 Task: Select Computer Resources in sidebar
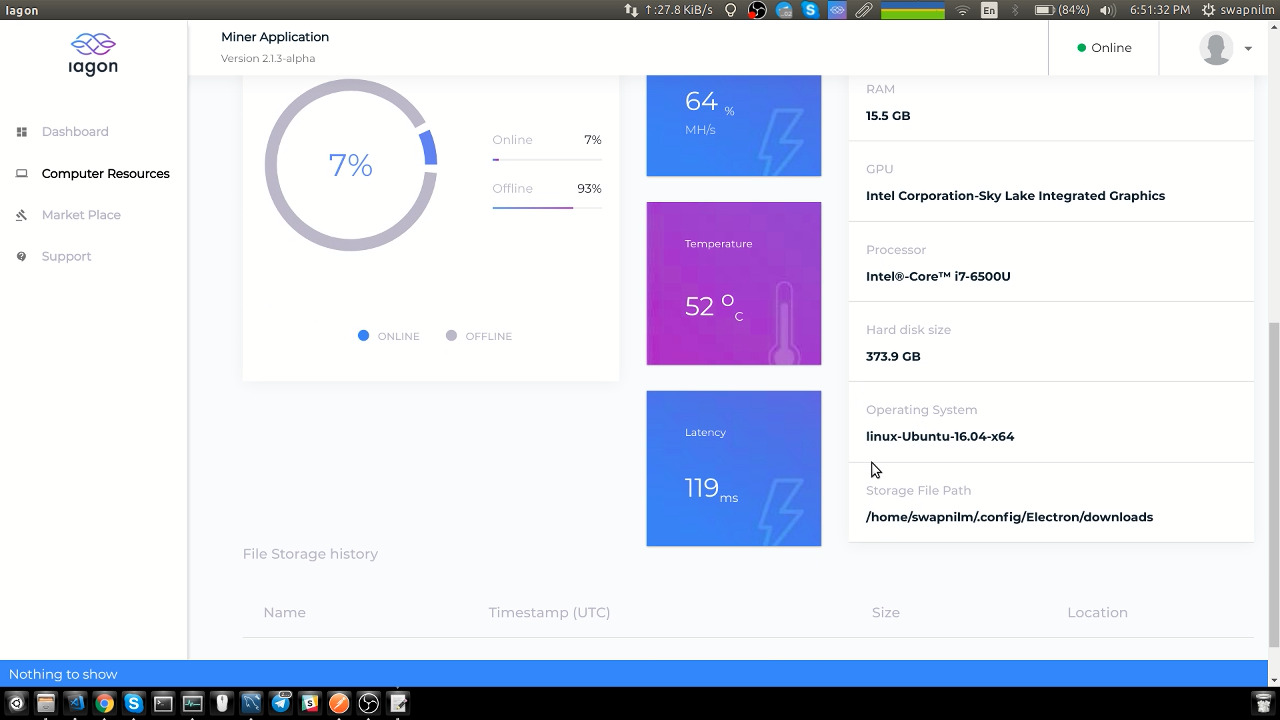(105, 173)
